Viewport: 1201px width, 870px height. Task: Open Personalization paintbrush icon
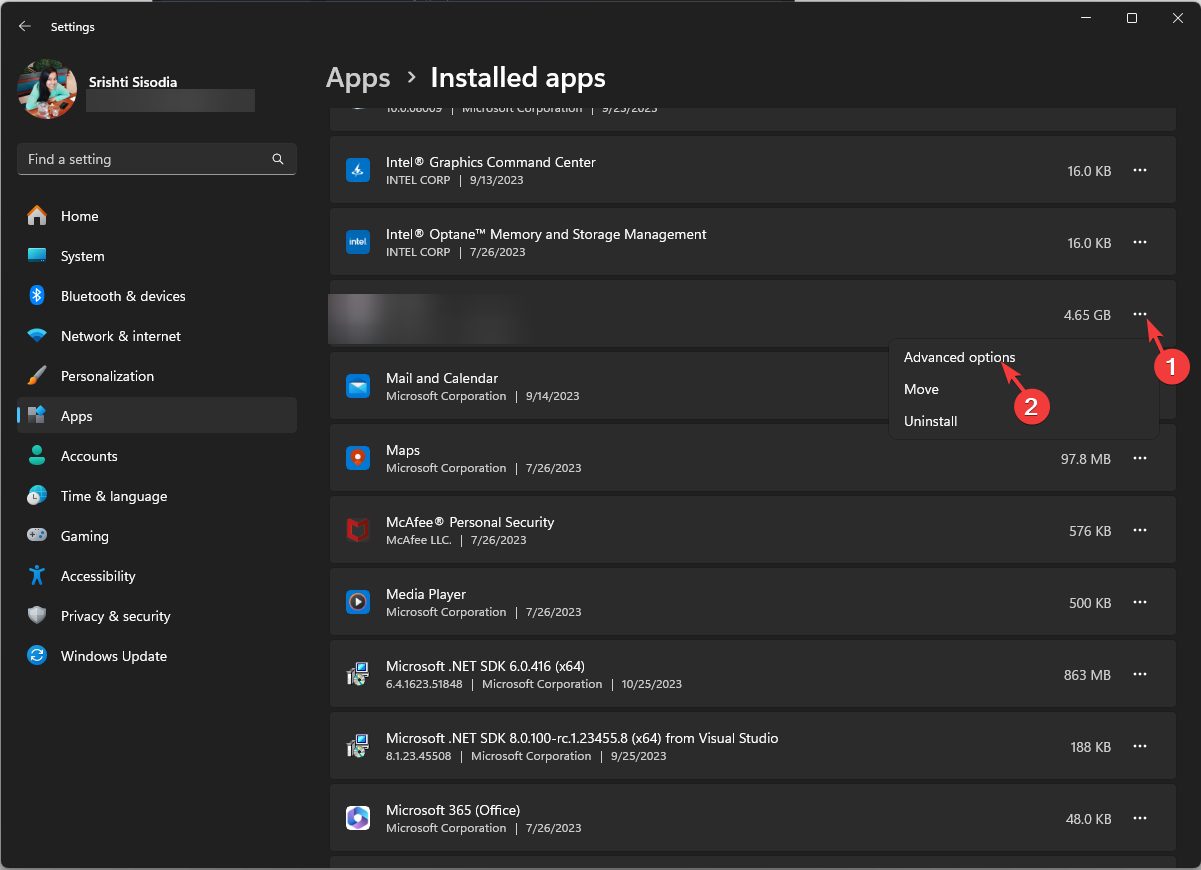tap(37, 376)
